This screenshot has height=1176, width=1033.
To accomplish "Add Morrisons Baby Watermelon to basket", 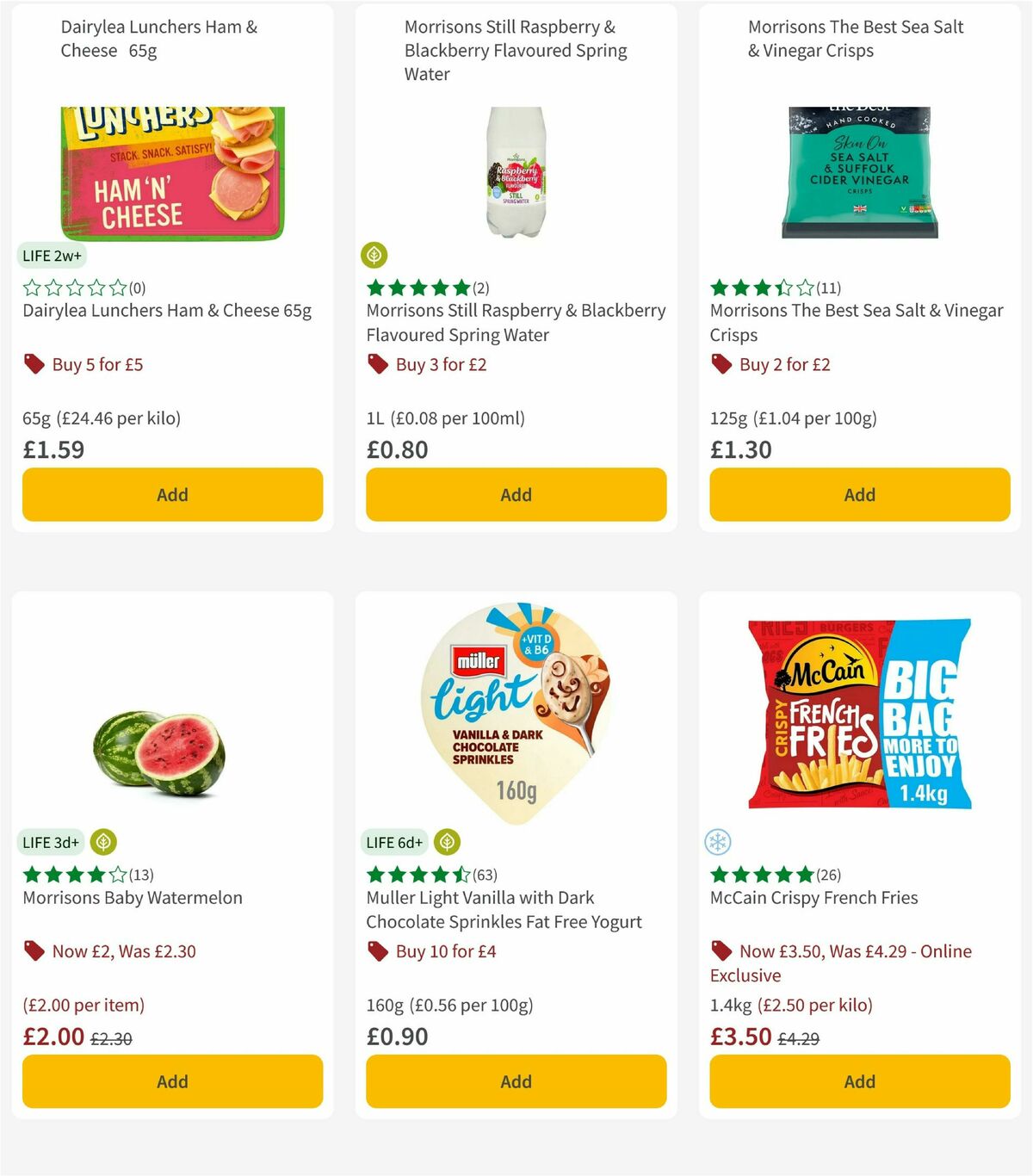I will 171,1081.
